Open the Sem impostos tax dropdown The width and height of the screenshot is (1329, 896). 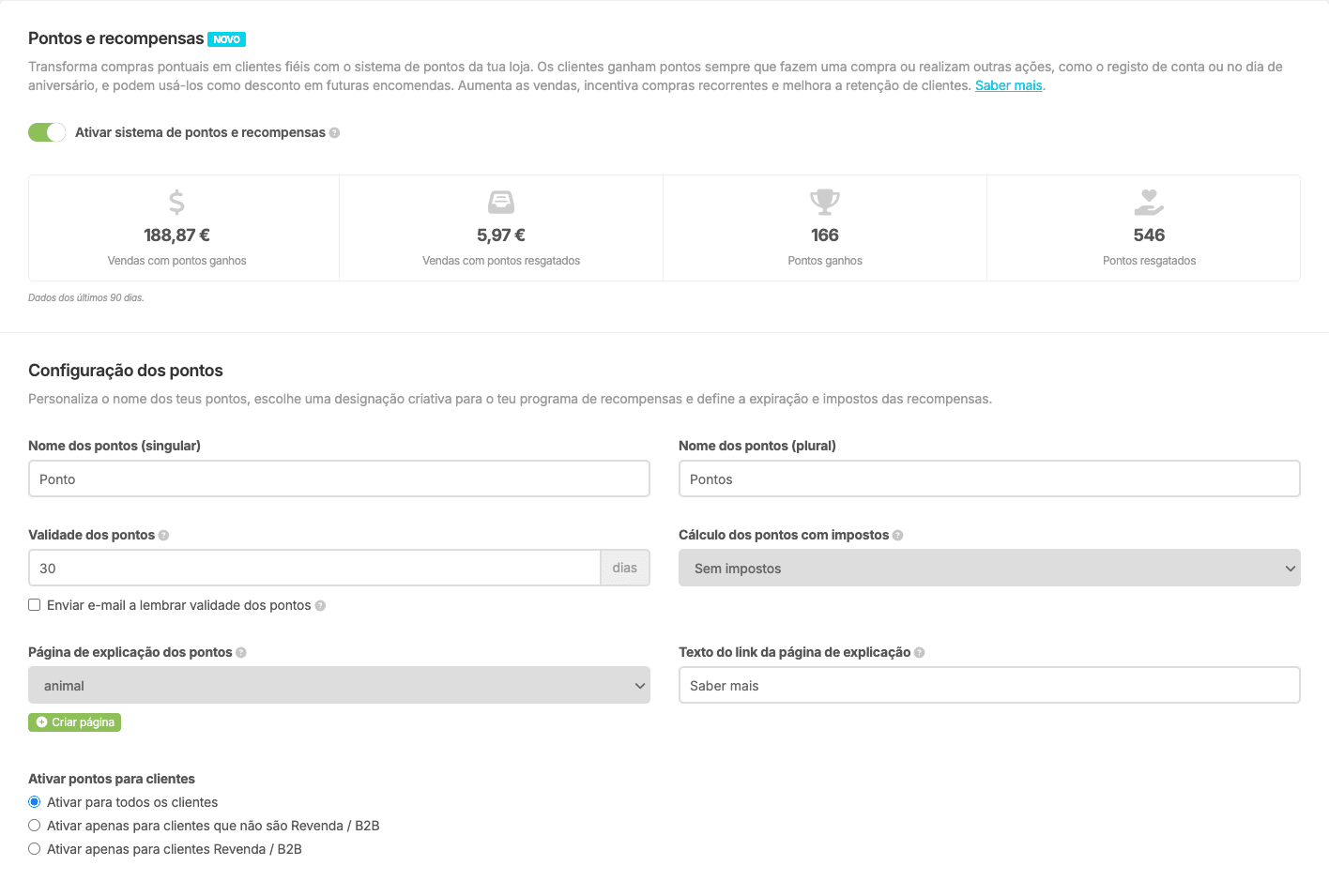pyautogui.click(x=989, y=569)
